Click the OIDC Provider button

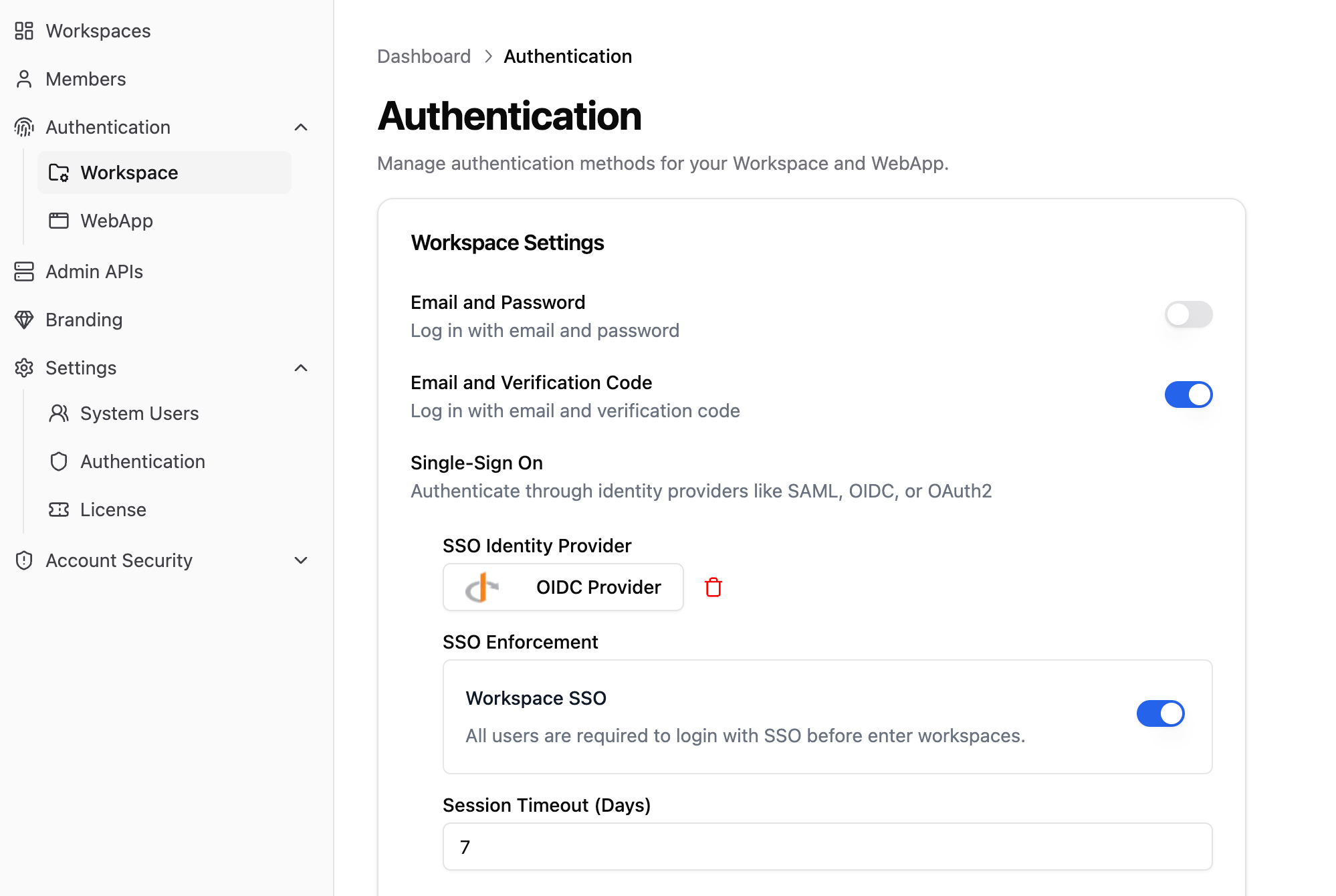tap(563, 587)
